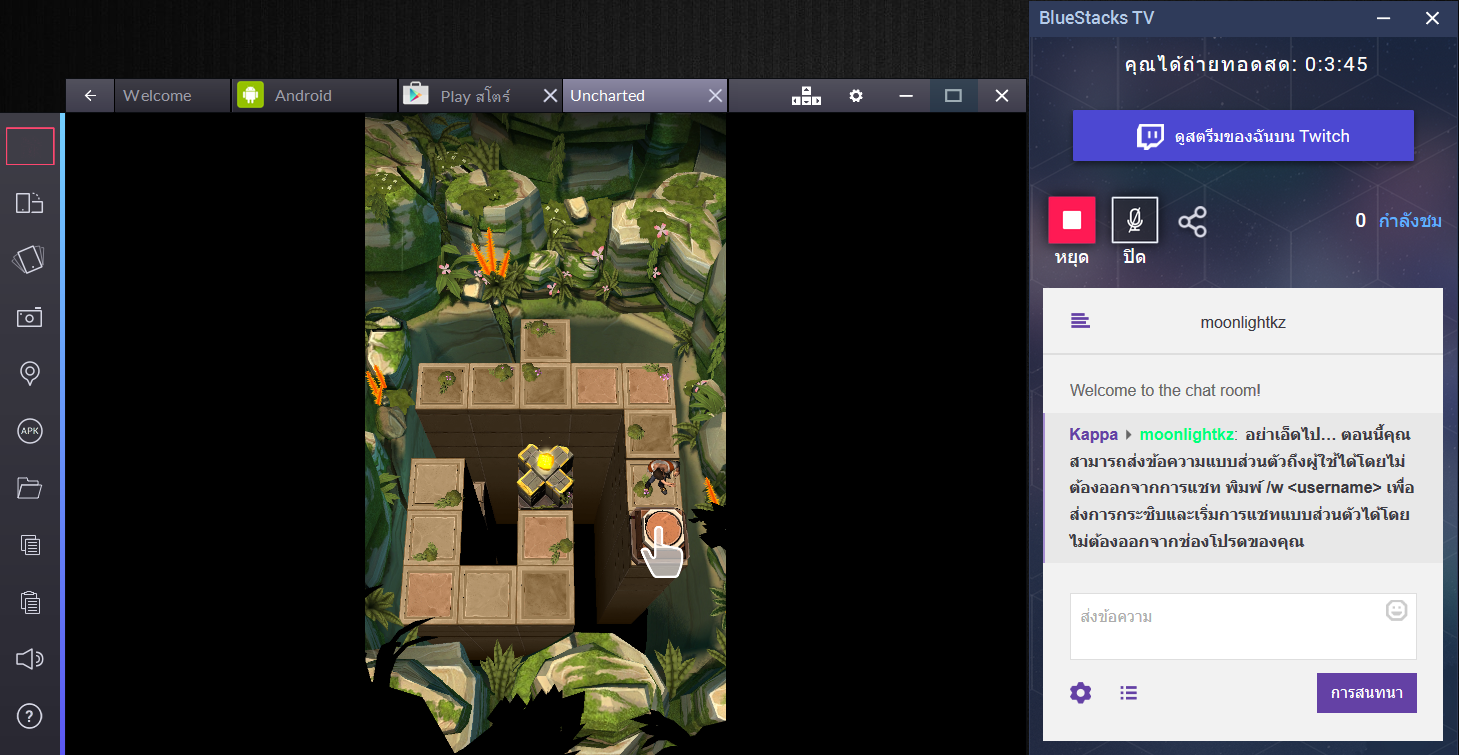The width and height of the screenshot is (1459, 755).
Task: Close the Uncharted tab
Action: click(x=715, y=96)
